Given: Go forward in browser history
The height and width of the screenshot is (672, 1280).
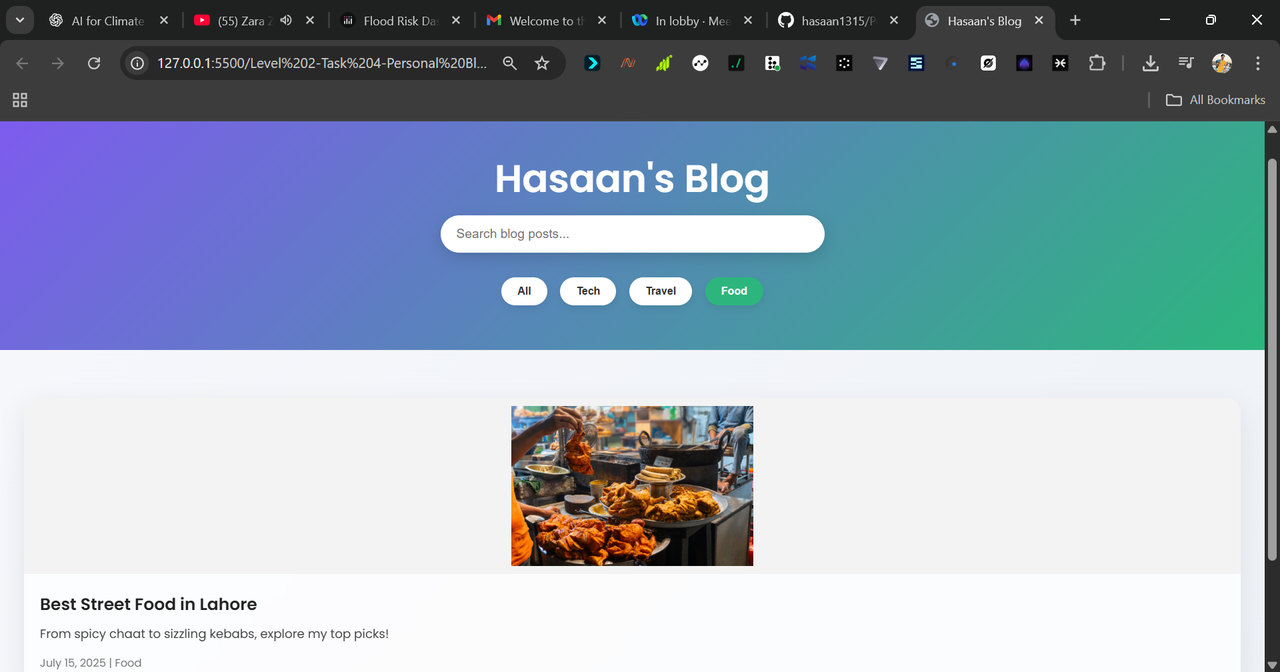Looking at the screenshot, I should [58, 63].
